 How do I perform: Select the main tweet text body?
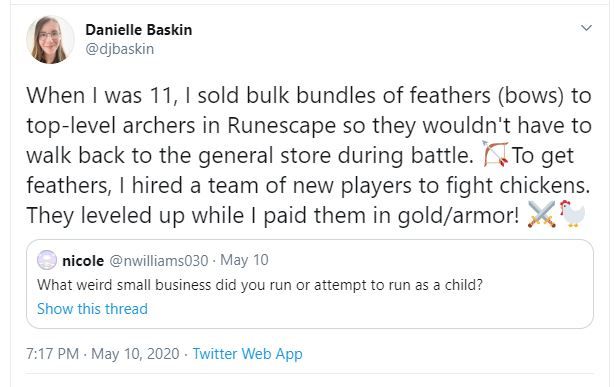point(309,156)
